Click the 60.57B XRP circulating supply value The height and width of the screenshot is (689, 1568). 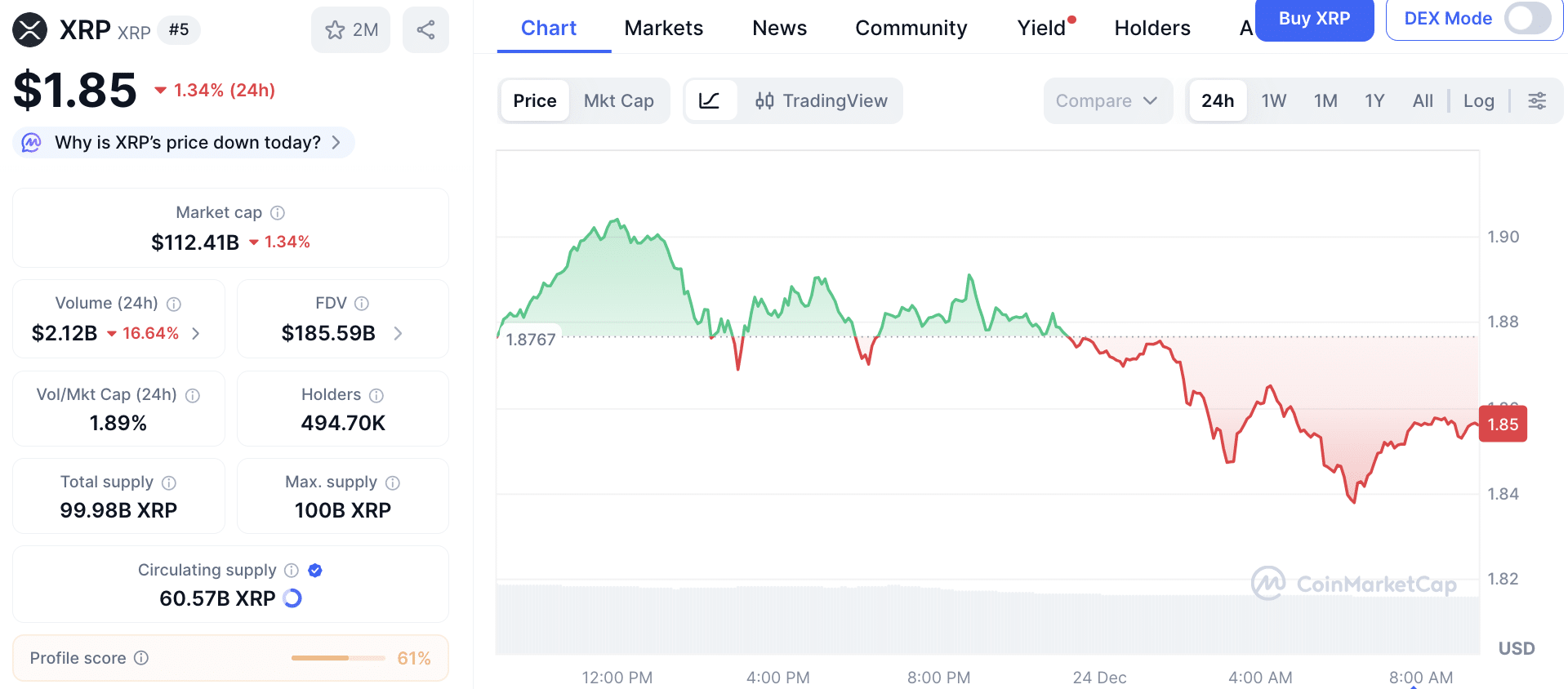pyautogui.click(x=217, y=598)
